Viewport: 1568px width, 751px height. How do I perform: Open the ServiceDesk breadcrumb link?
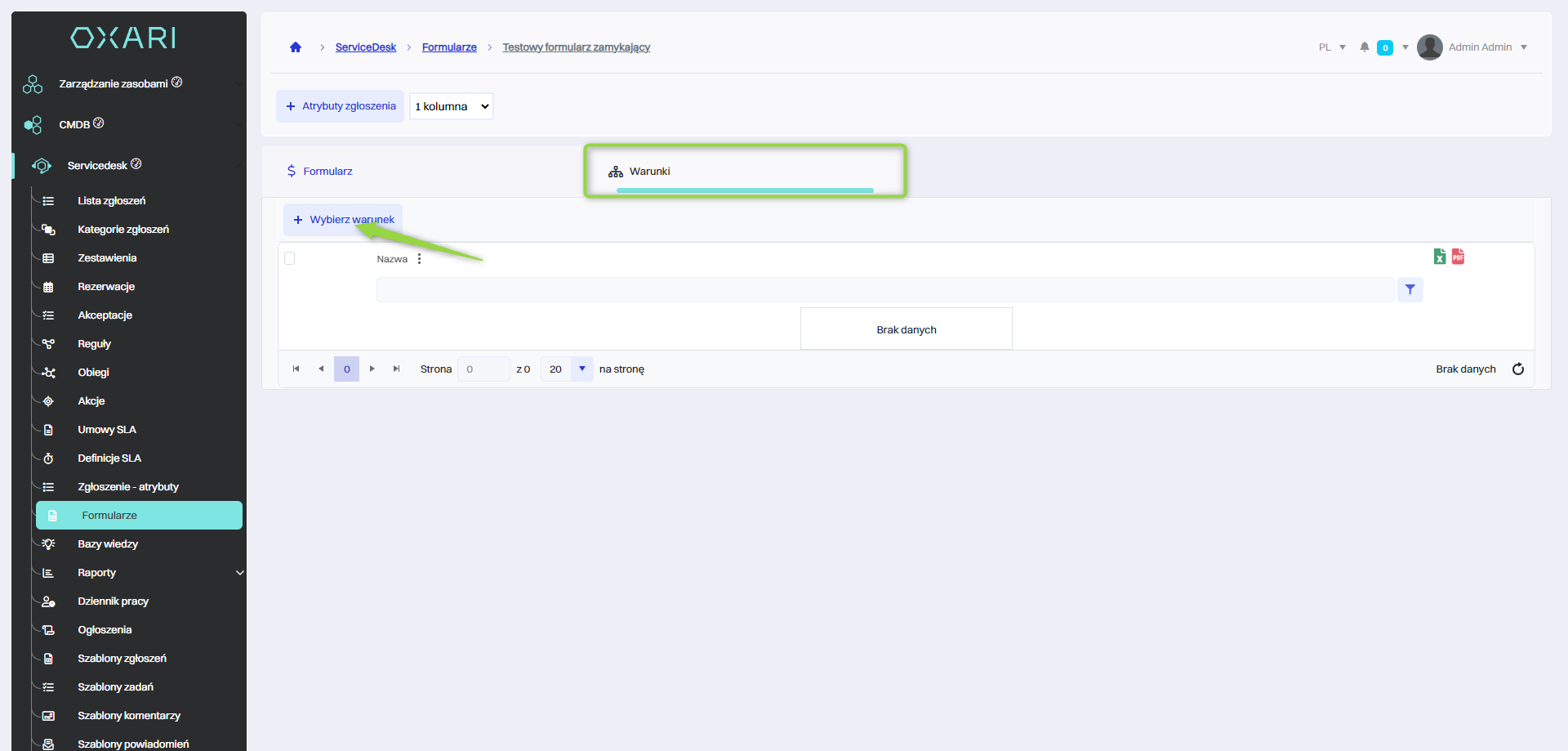coord(365,47)
